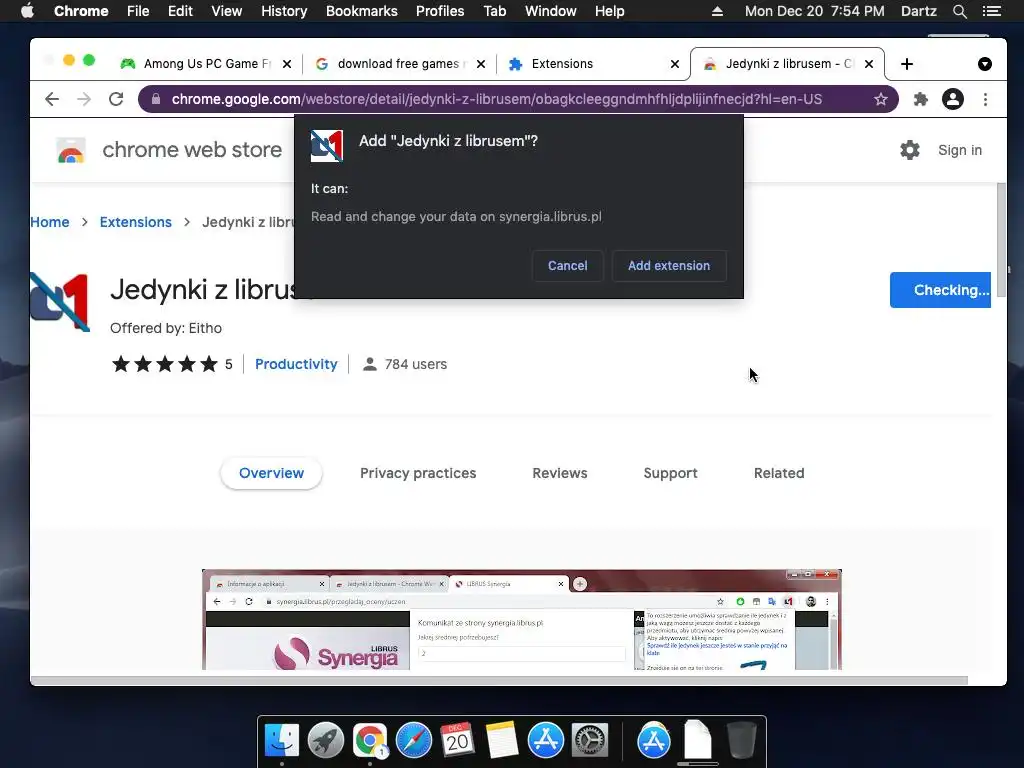This screenshot has width=1024, height=768.
Task: Open the Extensions puzzle icon in toolbar
Action: coord(921,99)
